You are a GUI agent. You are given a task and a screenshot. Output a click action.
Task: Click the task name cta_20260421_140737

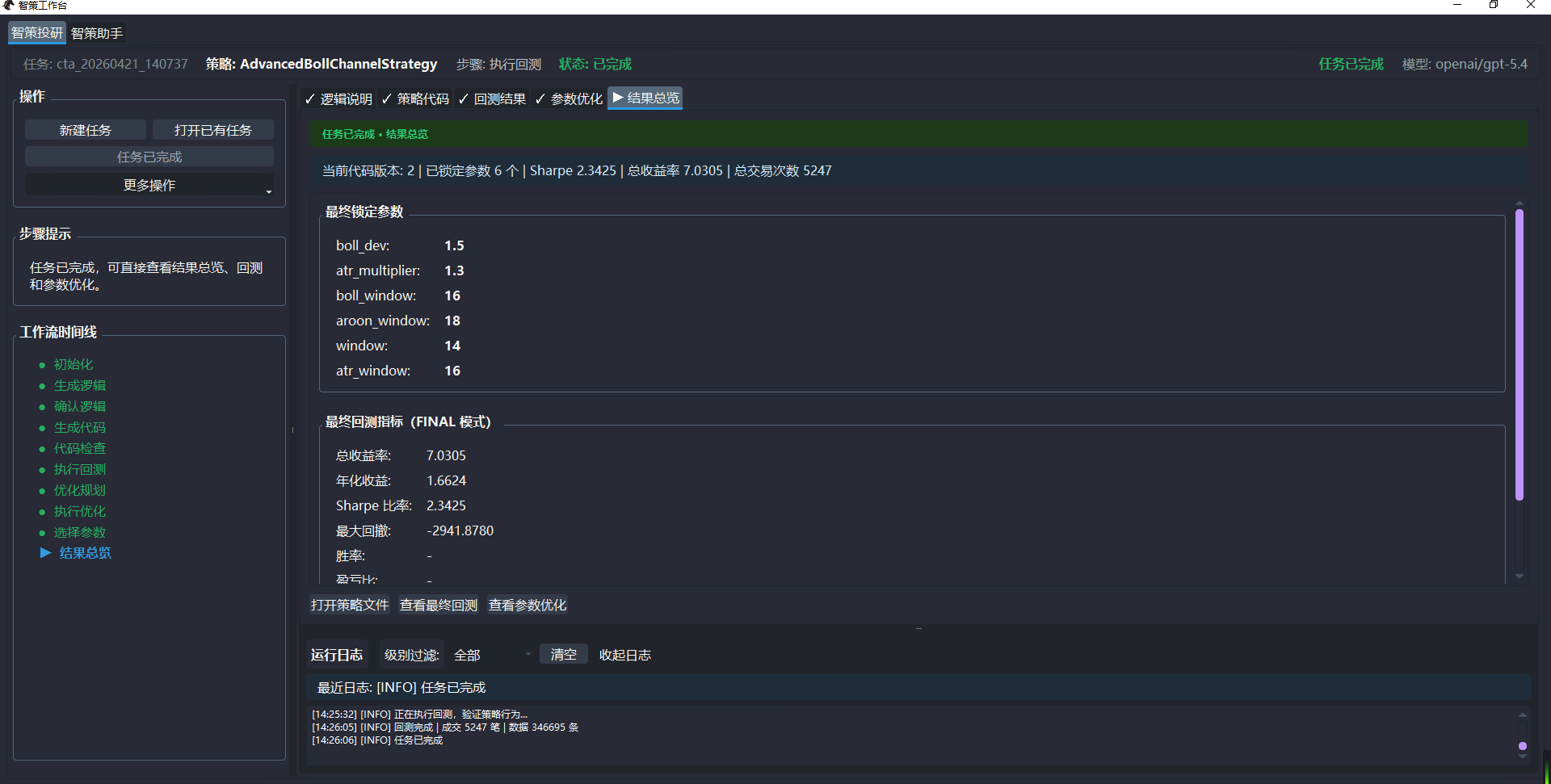pos(122,64)
